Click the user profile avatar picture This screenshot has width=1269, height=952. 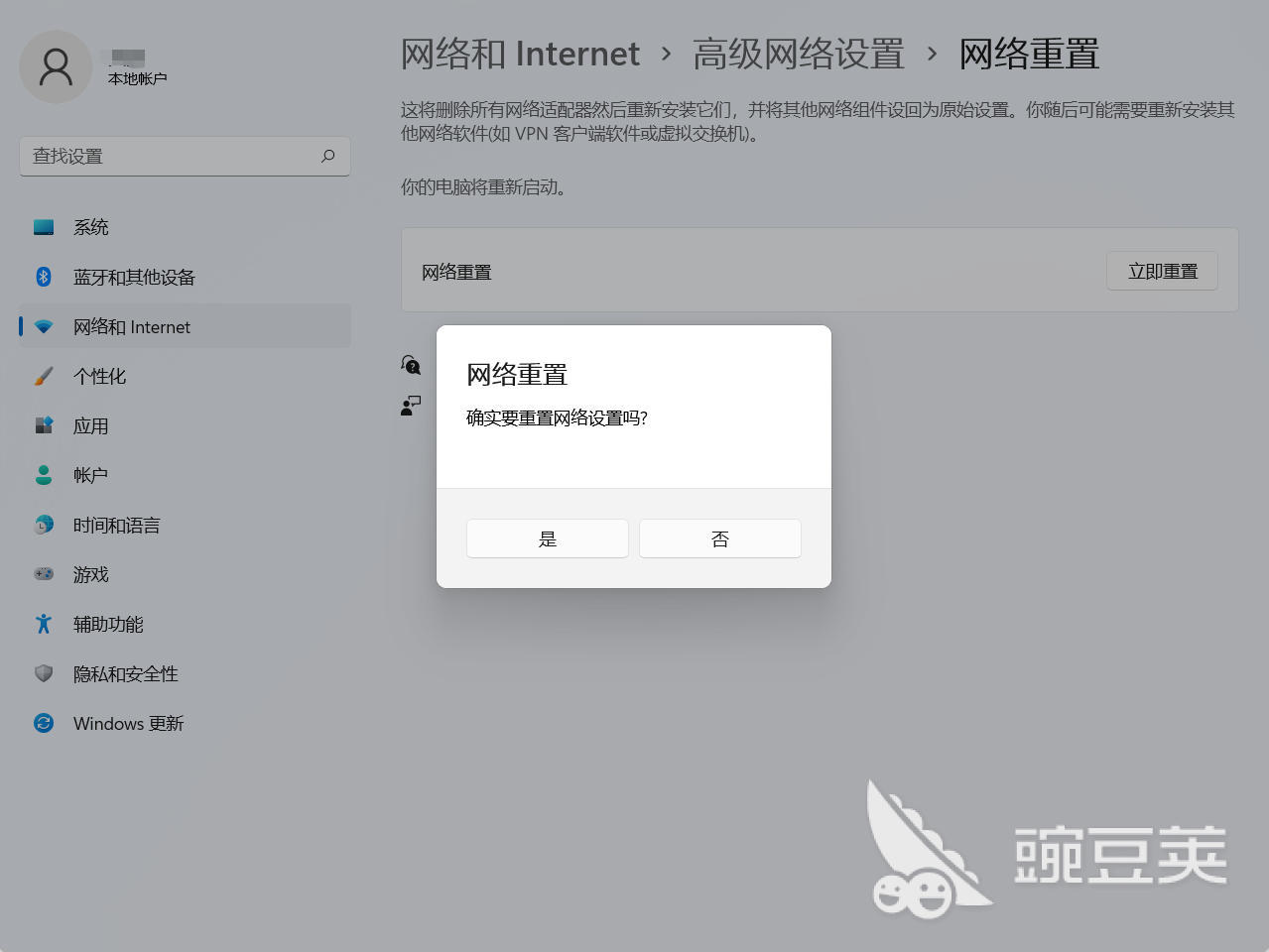56,66
